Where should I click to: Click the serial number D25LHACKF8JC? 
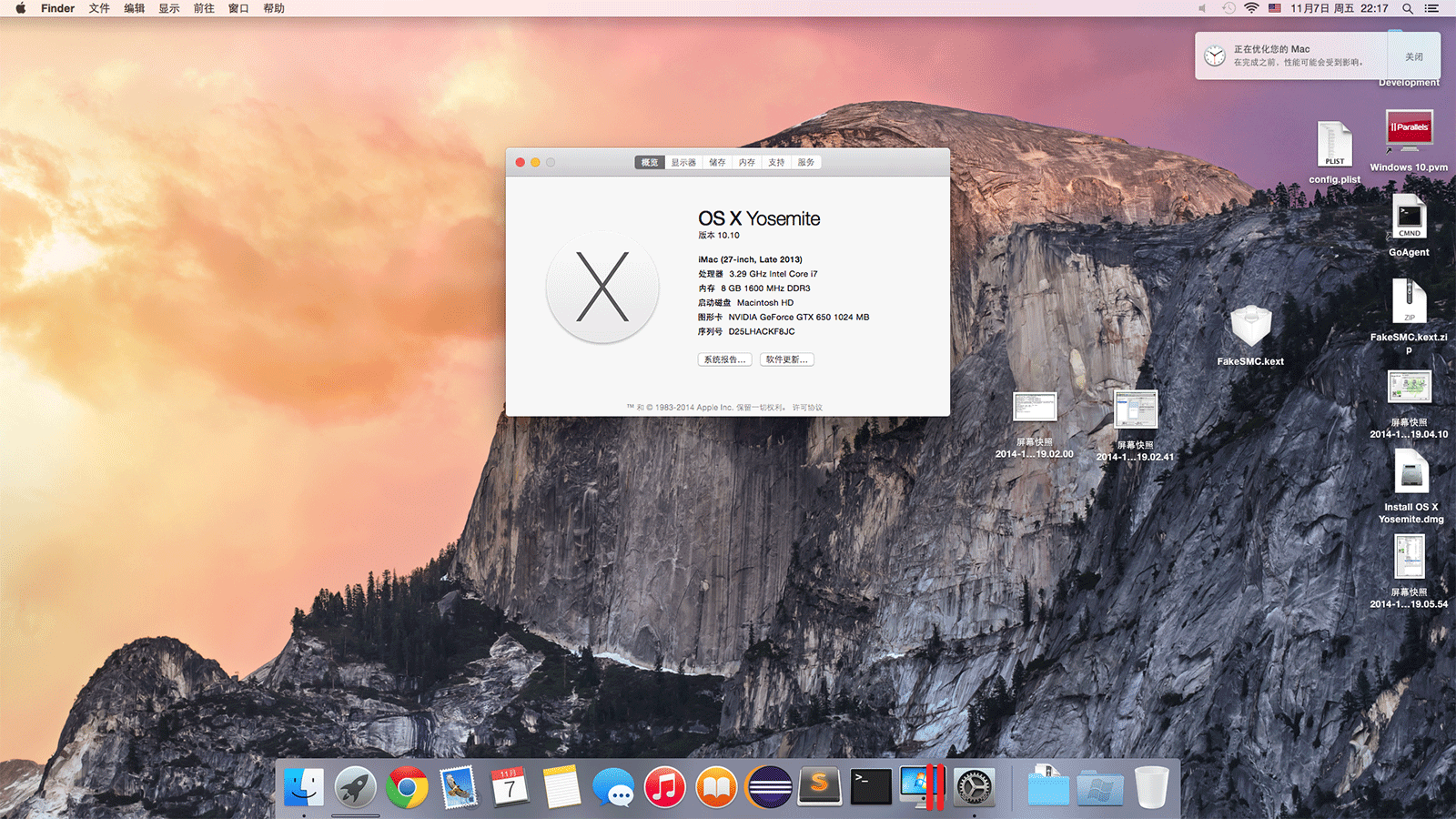(762, 331)
